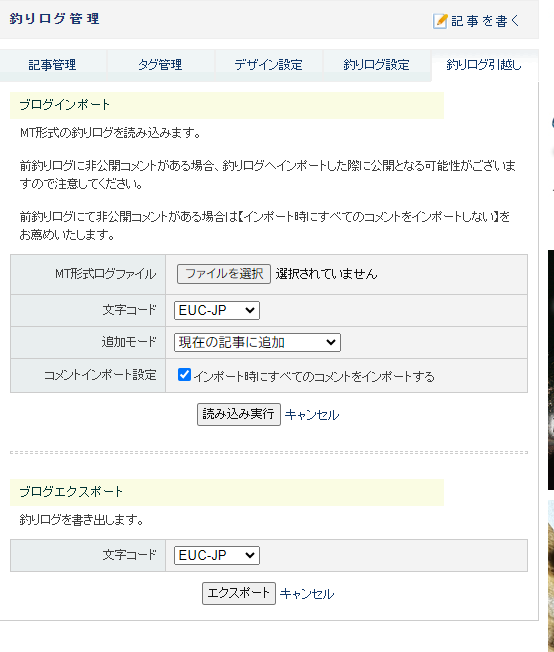Open the 釣りログ設定 tab
This screenshot has width=554, height=652.
376,65
